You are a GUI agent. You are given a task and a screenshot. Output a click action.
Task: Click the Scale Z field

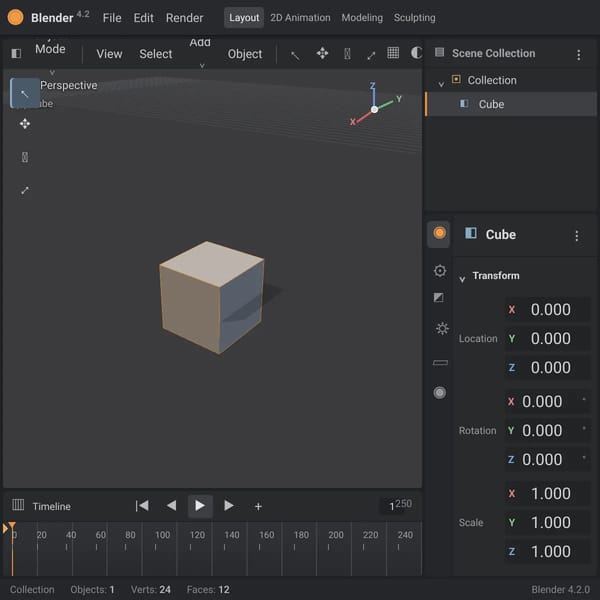tap(547, 551)
